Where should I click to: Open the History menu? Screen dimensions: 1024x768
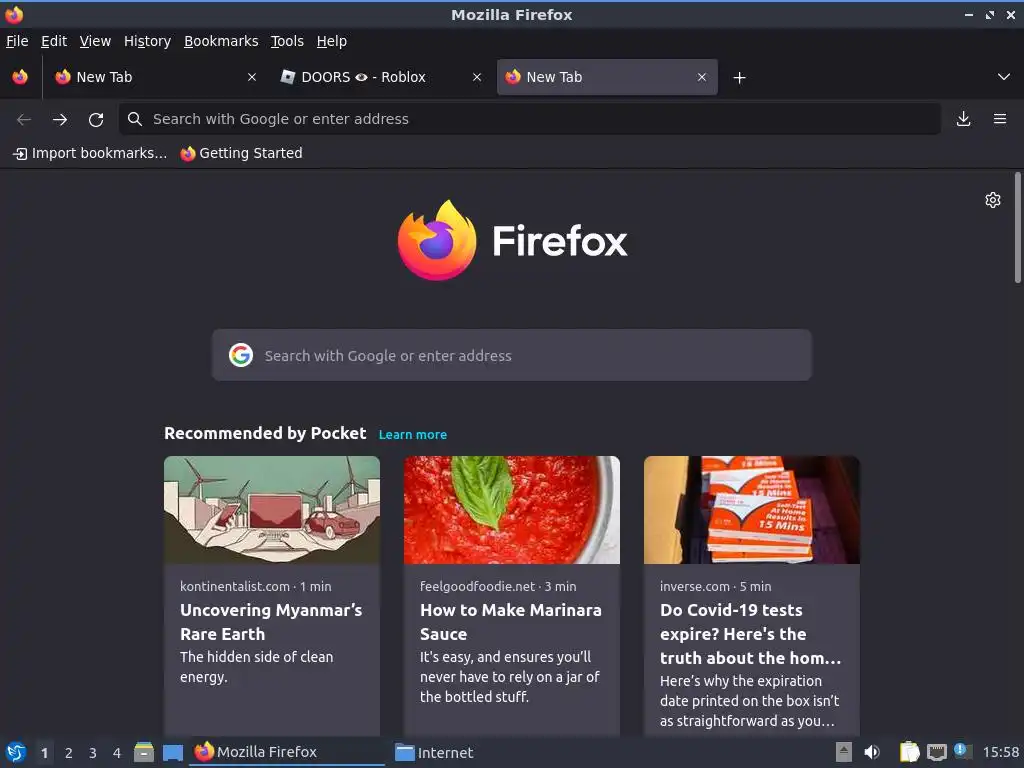tap(147, 41)
